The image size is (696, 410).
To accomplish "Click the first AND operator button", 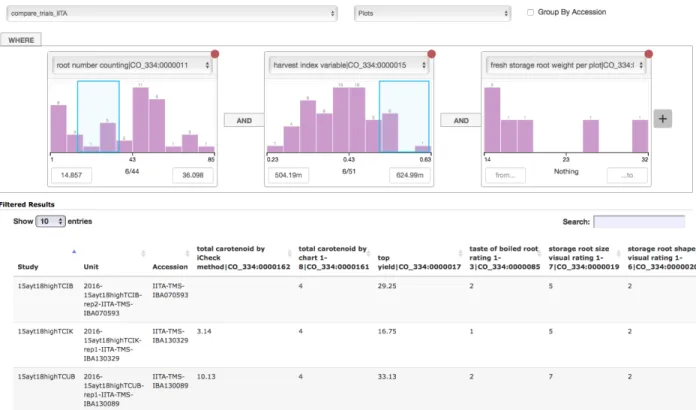I will click(244, 120).
